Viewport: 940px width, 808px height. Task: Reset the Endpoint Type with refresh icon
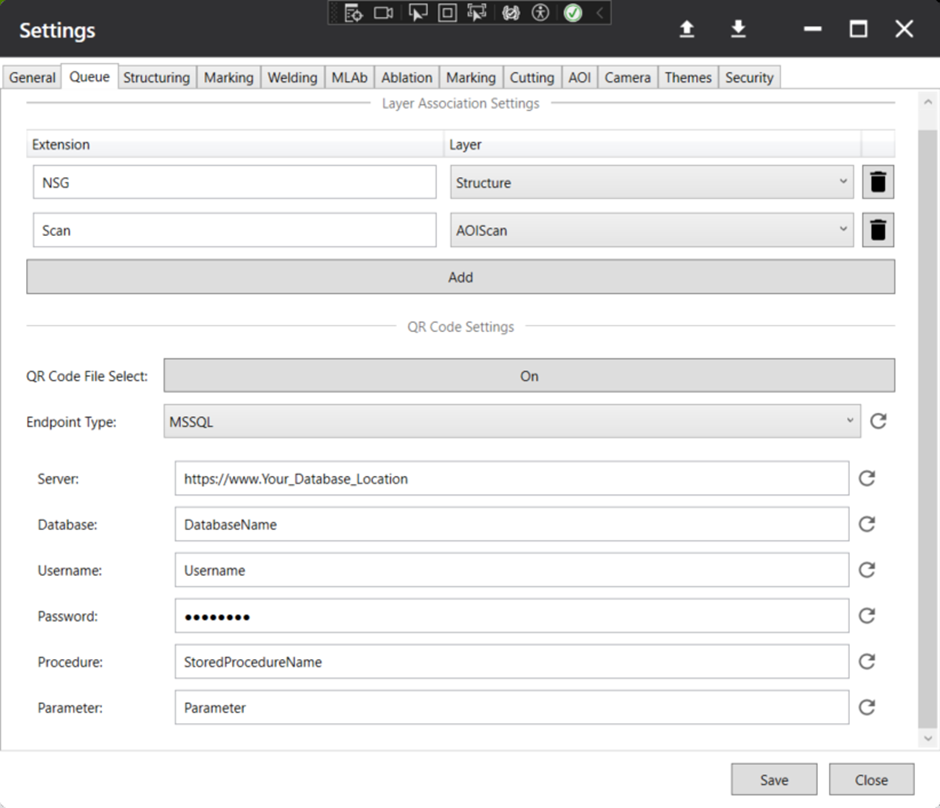[878, 421]
